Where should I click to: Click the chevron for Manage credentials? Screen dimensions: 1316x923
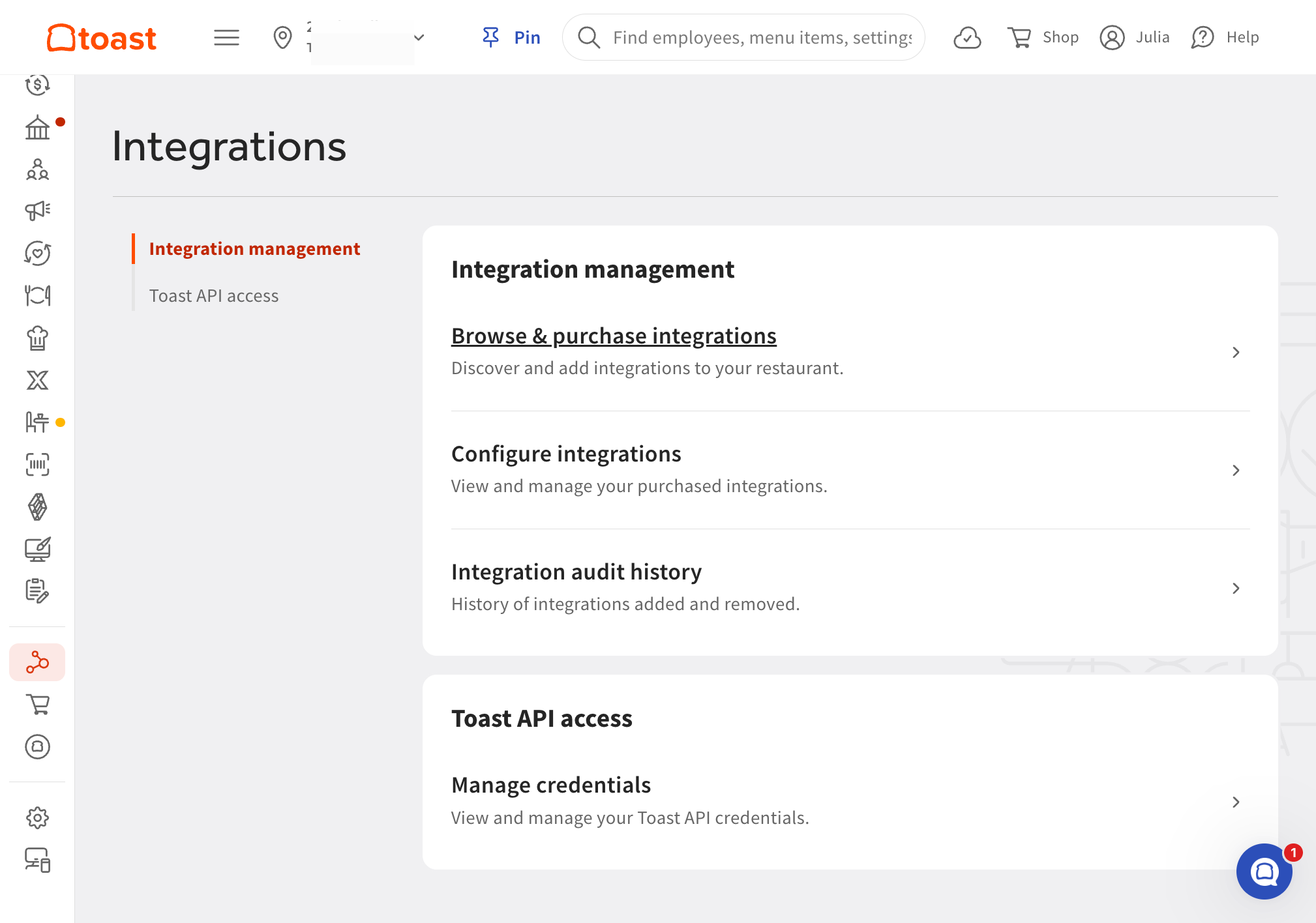pos(1235,802)
